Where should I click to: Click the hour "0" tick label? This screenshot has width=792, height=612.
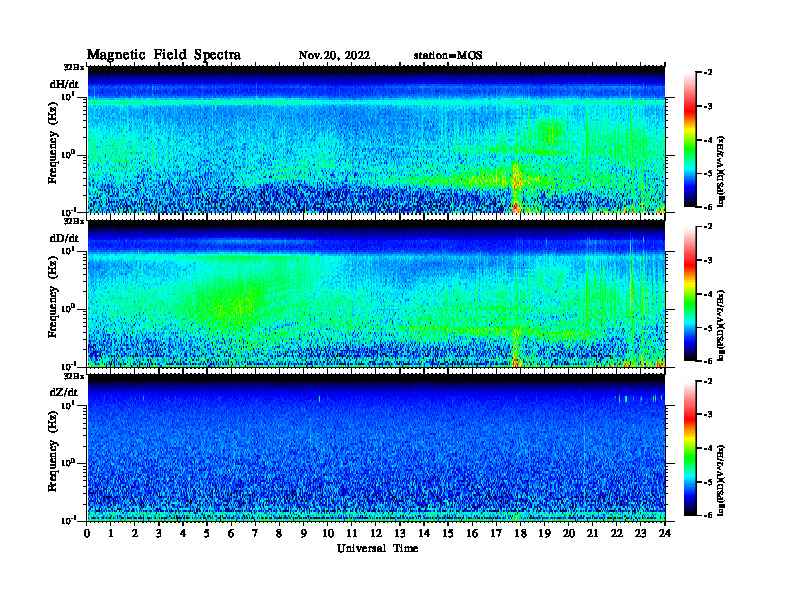pos(87,534)
